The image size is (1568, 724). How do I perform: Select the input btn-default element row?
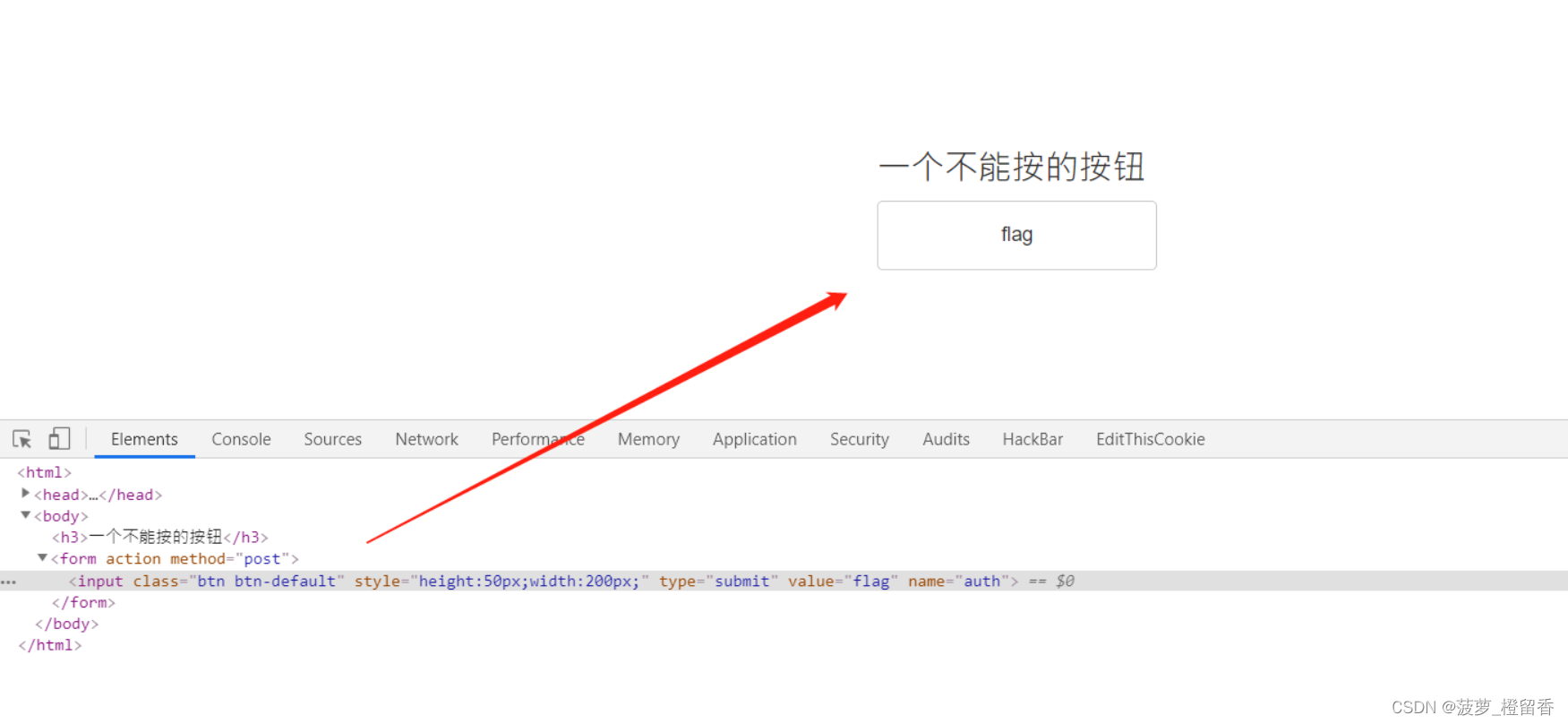coord(784,581)
